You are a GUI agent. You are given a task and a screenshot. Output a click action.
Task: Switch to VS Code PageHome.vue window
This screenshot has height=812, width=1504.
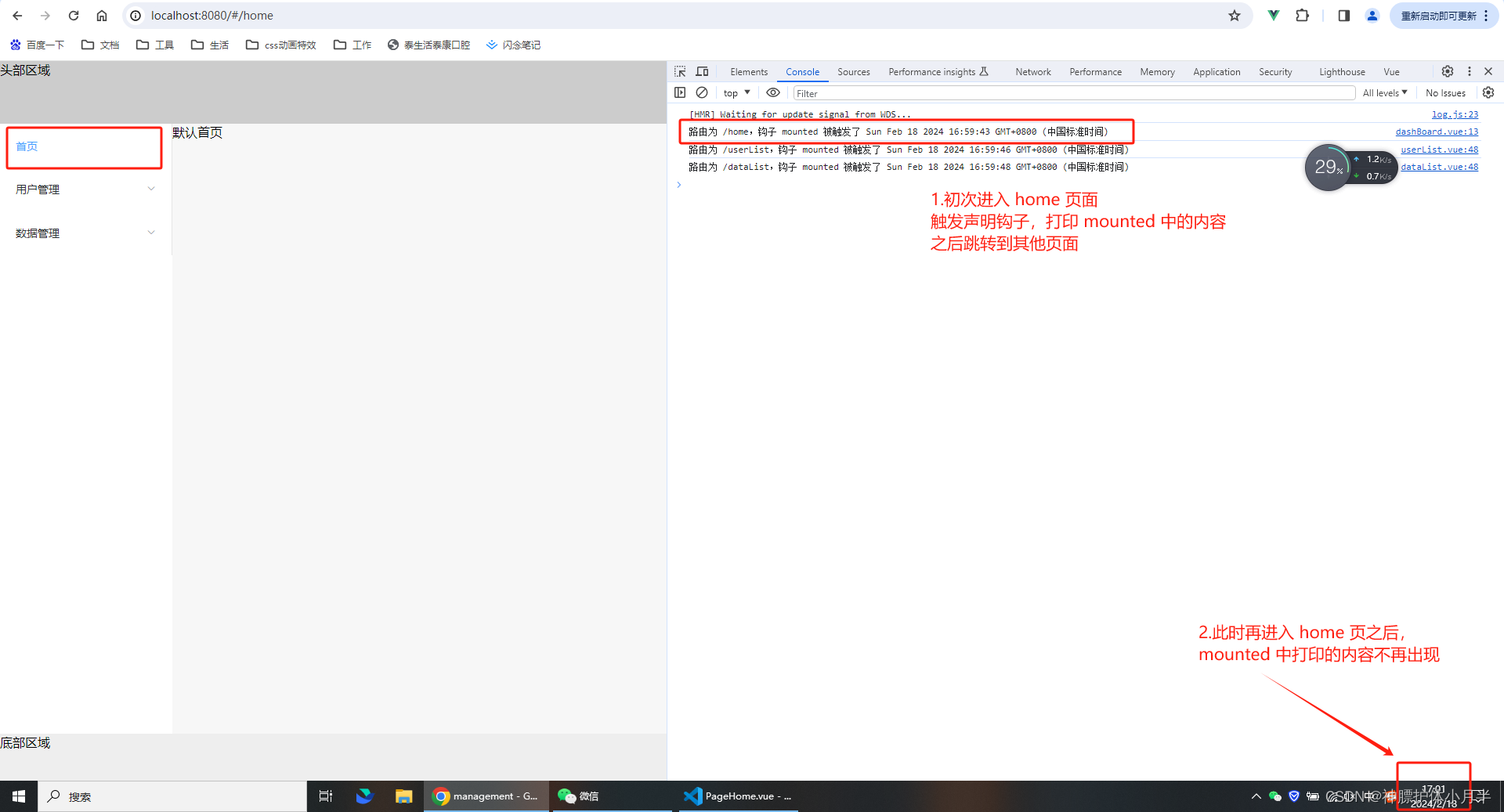tap(738, 796)
